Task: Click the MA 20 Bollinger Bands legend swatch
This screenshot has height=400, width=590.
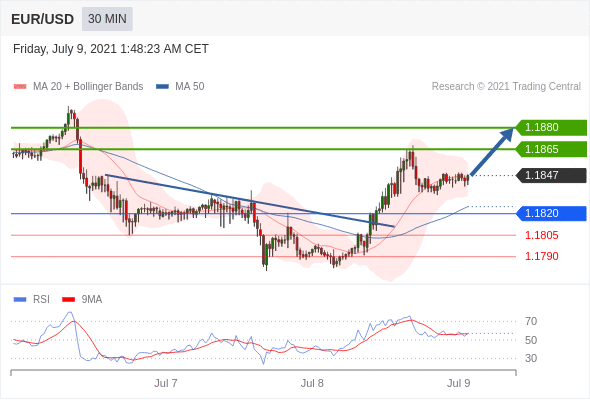Action: coord(20,87)
